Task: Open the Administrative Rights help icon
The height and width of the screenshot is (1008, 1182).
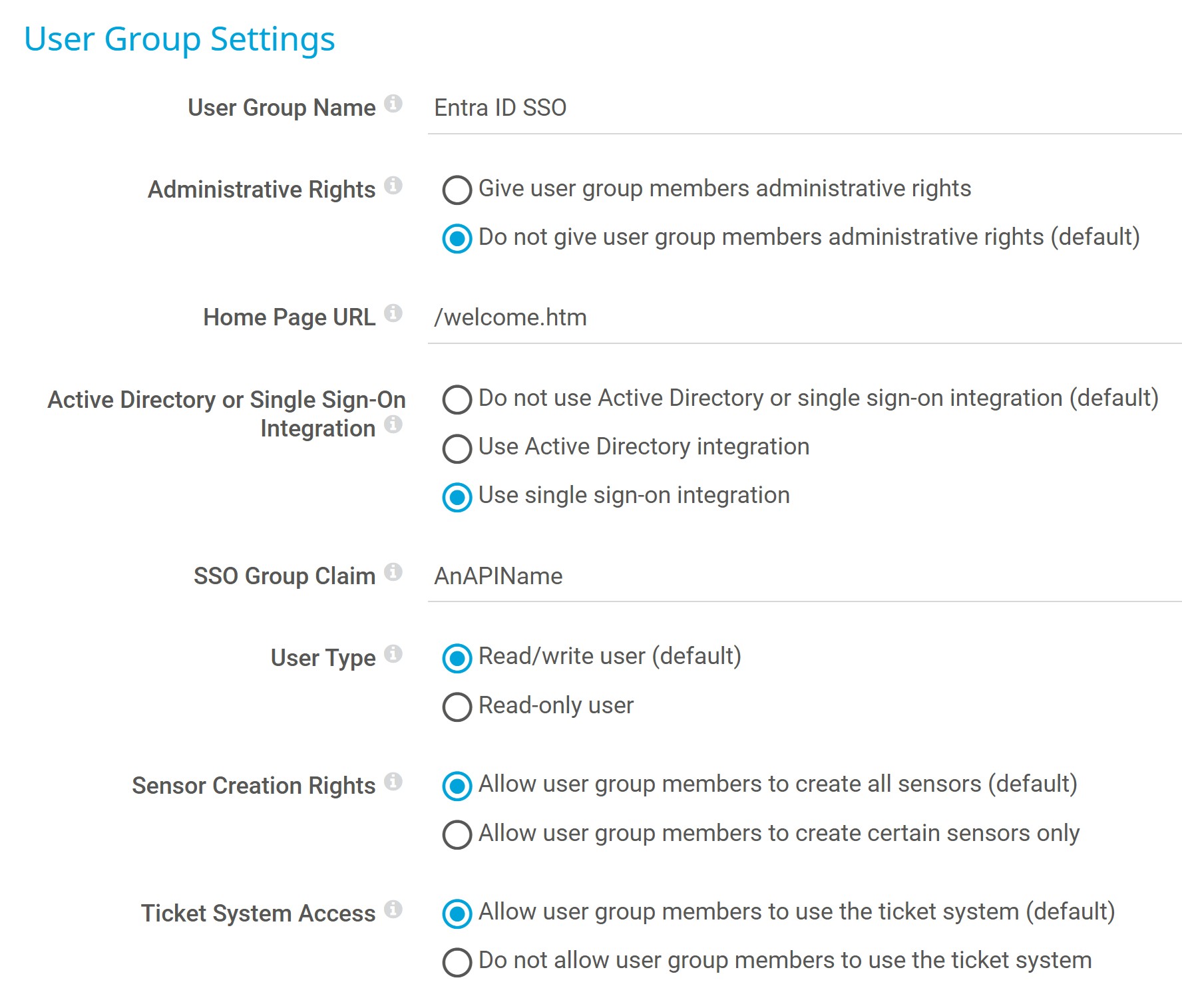Action: pyautogui.click(x=393, y=186)
